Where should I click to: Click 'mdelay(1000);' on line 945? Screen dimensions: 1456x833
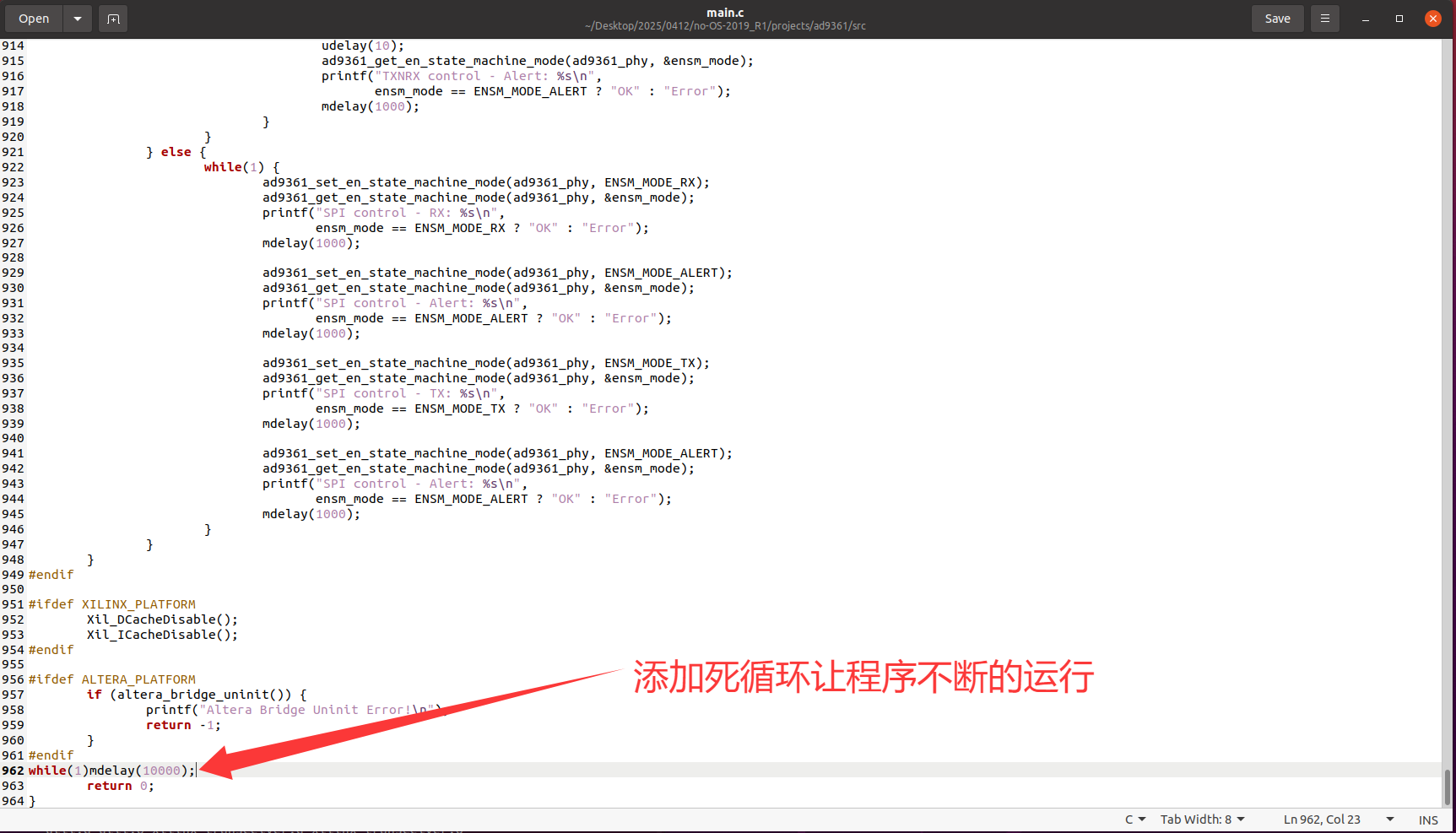point(311,514)
